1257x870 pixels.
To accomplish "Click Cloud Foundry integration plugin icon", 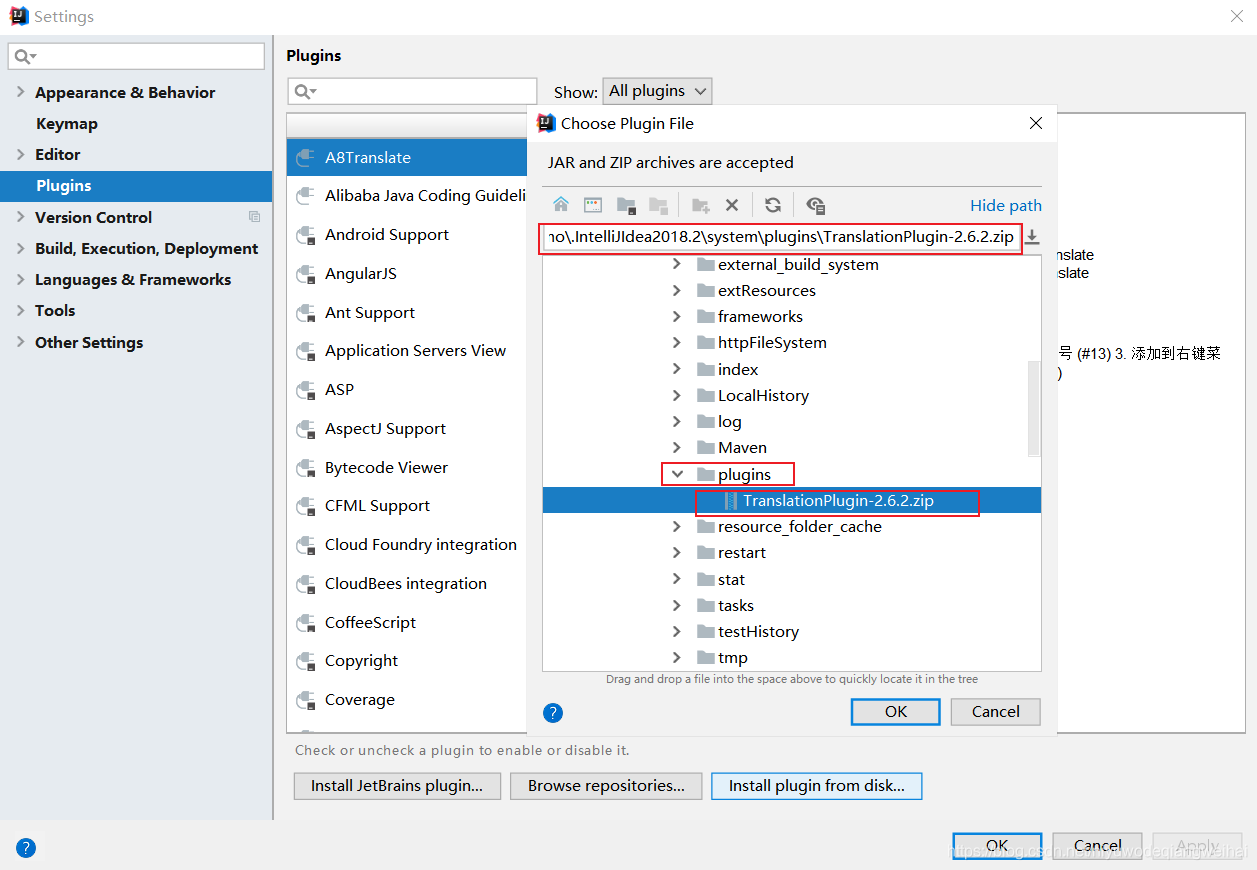I will pyautogui.click(x=306, y=545).
